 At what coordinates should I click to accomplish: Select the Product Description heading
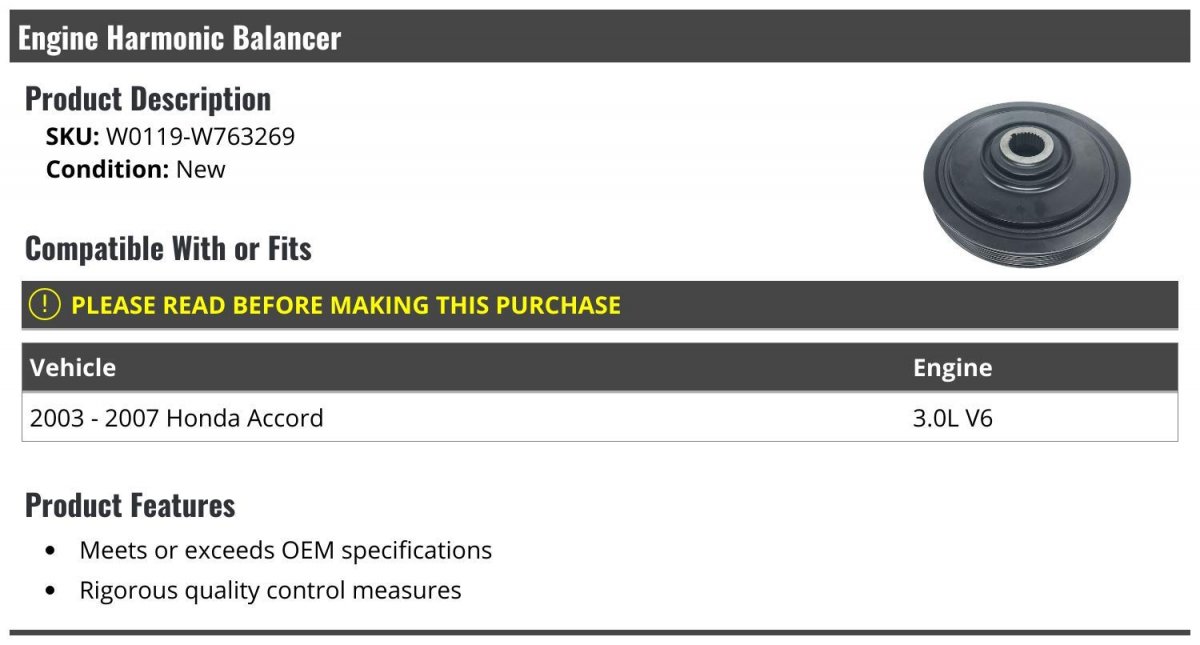pyautogui.click(x=148, y=99)
